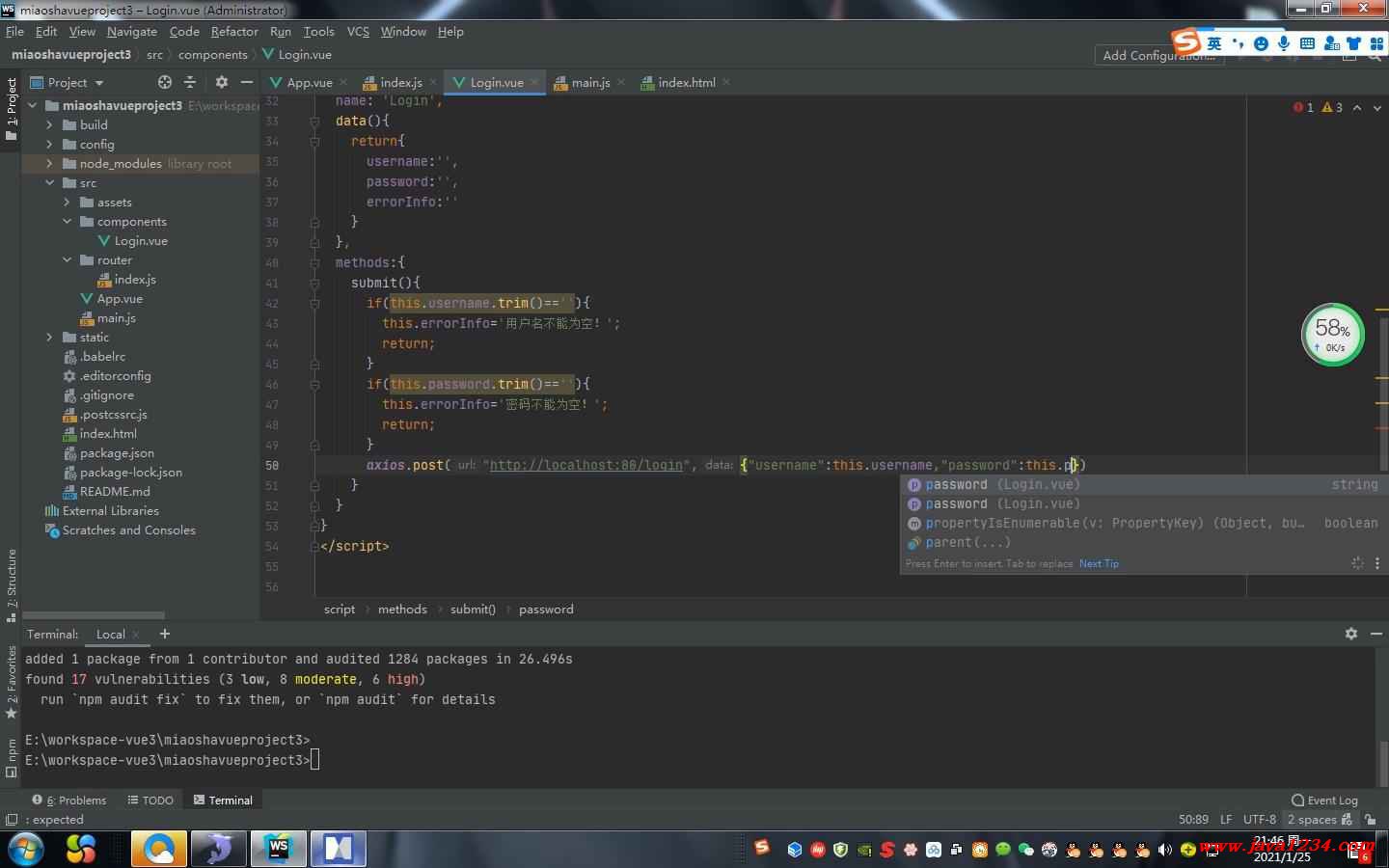Change the LF line separator in status bar
Viewport: 1389px width, 868px height.
pyautogui.click(x=1226, y=819)
